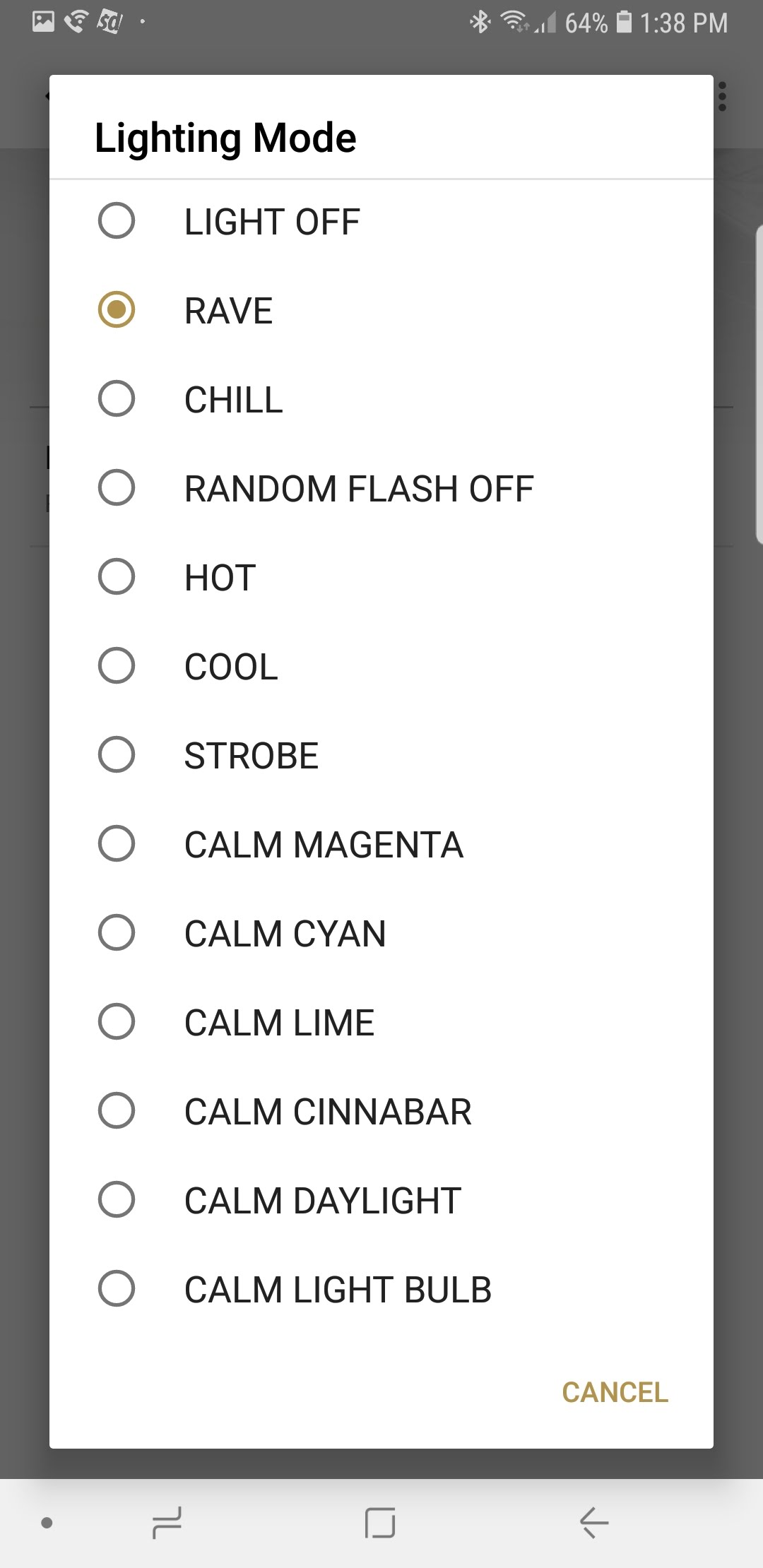Choose the CHILL lighting mode
763x1568 pixels.
[117, 399]
